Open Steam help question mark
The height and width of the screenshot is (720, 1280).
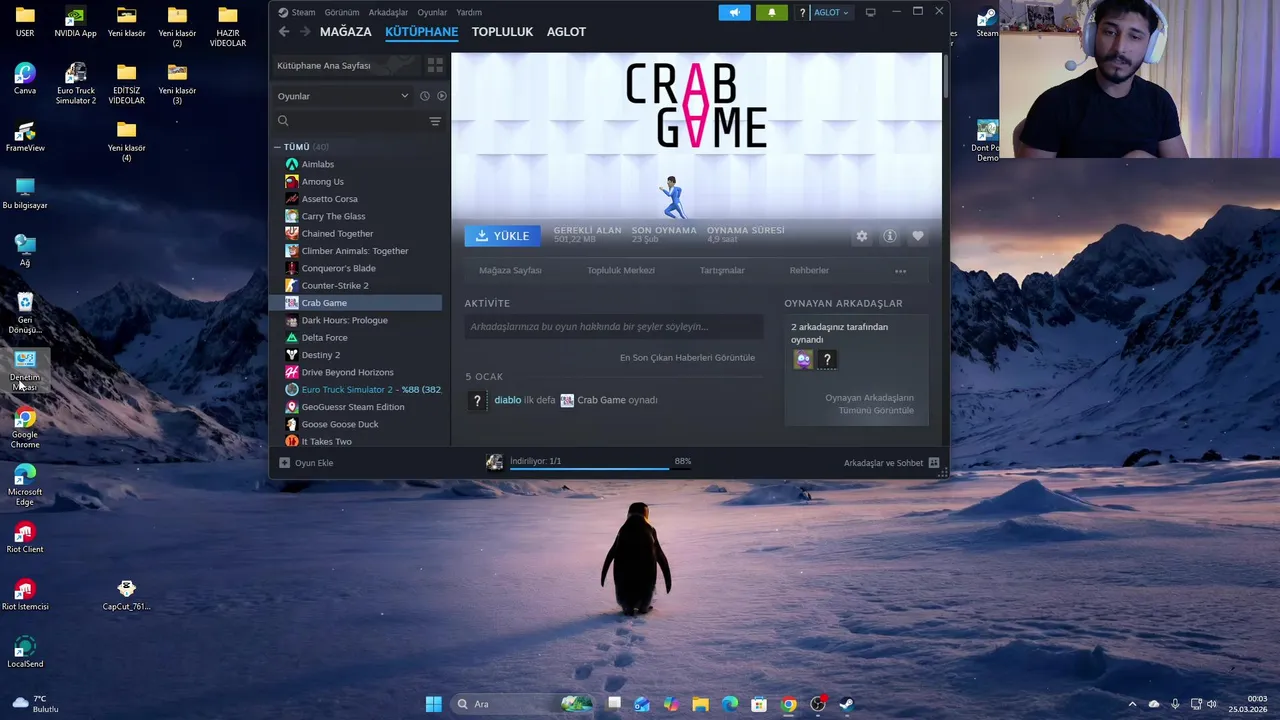coord(802,12)
